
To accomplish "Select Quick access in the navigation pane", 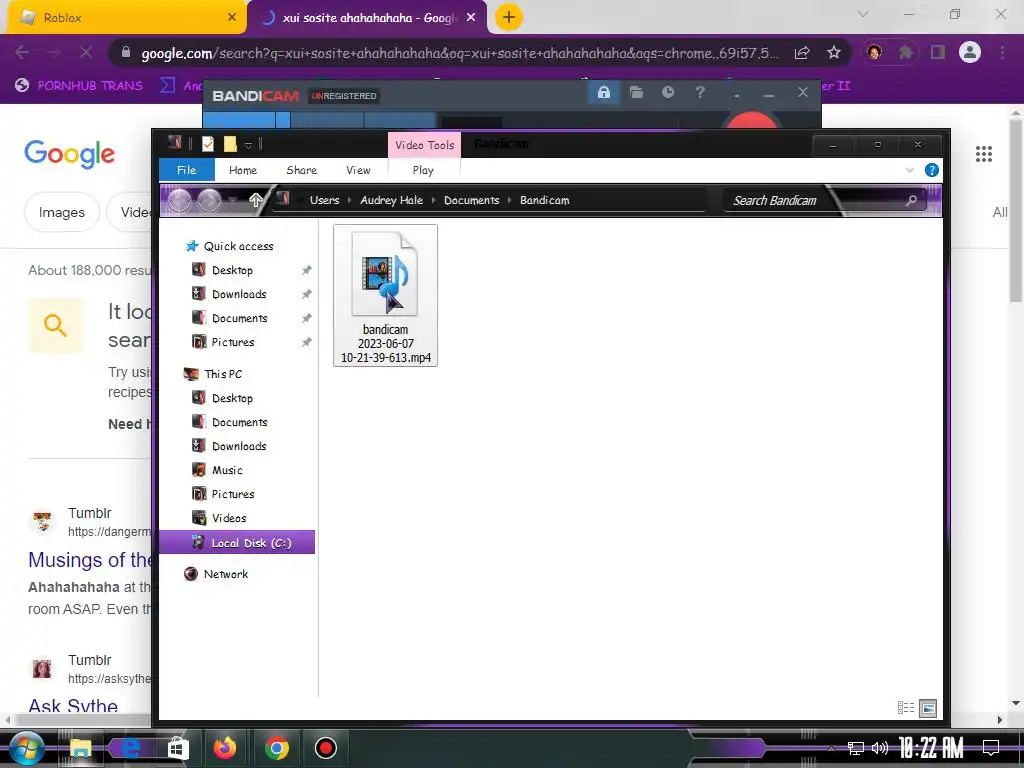I will click(229, 246).
